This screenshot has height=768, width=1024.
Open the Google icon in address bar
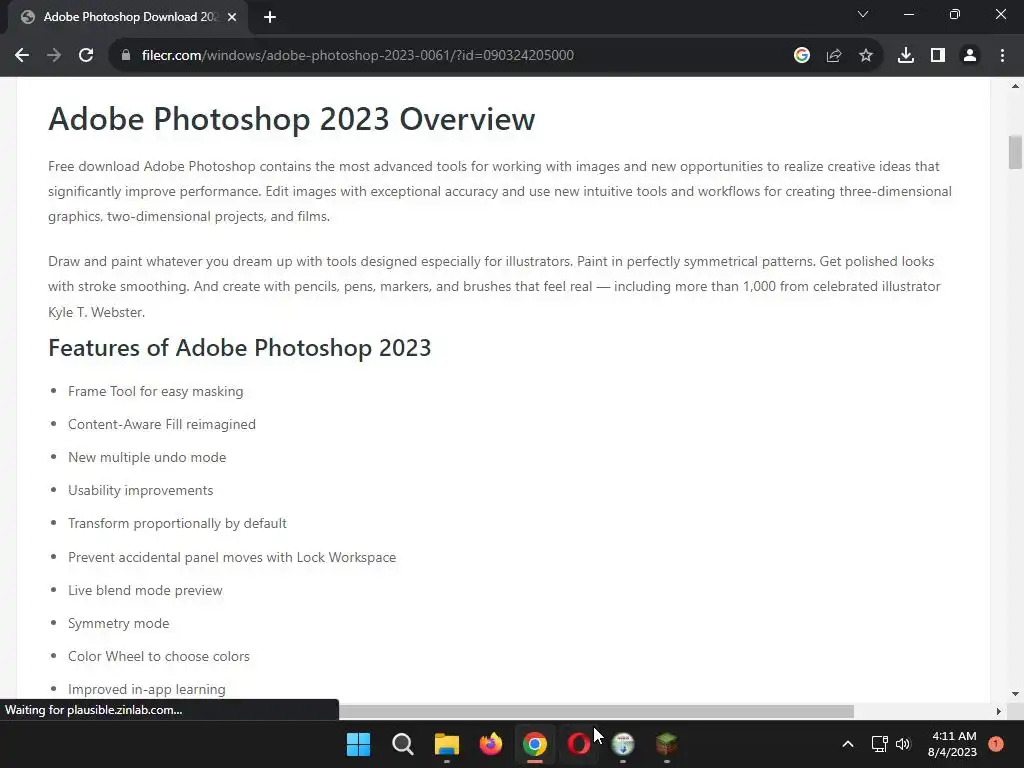(x=802, y=56)
